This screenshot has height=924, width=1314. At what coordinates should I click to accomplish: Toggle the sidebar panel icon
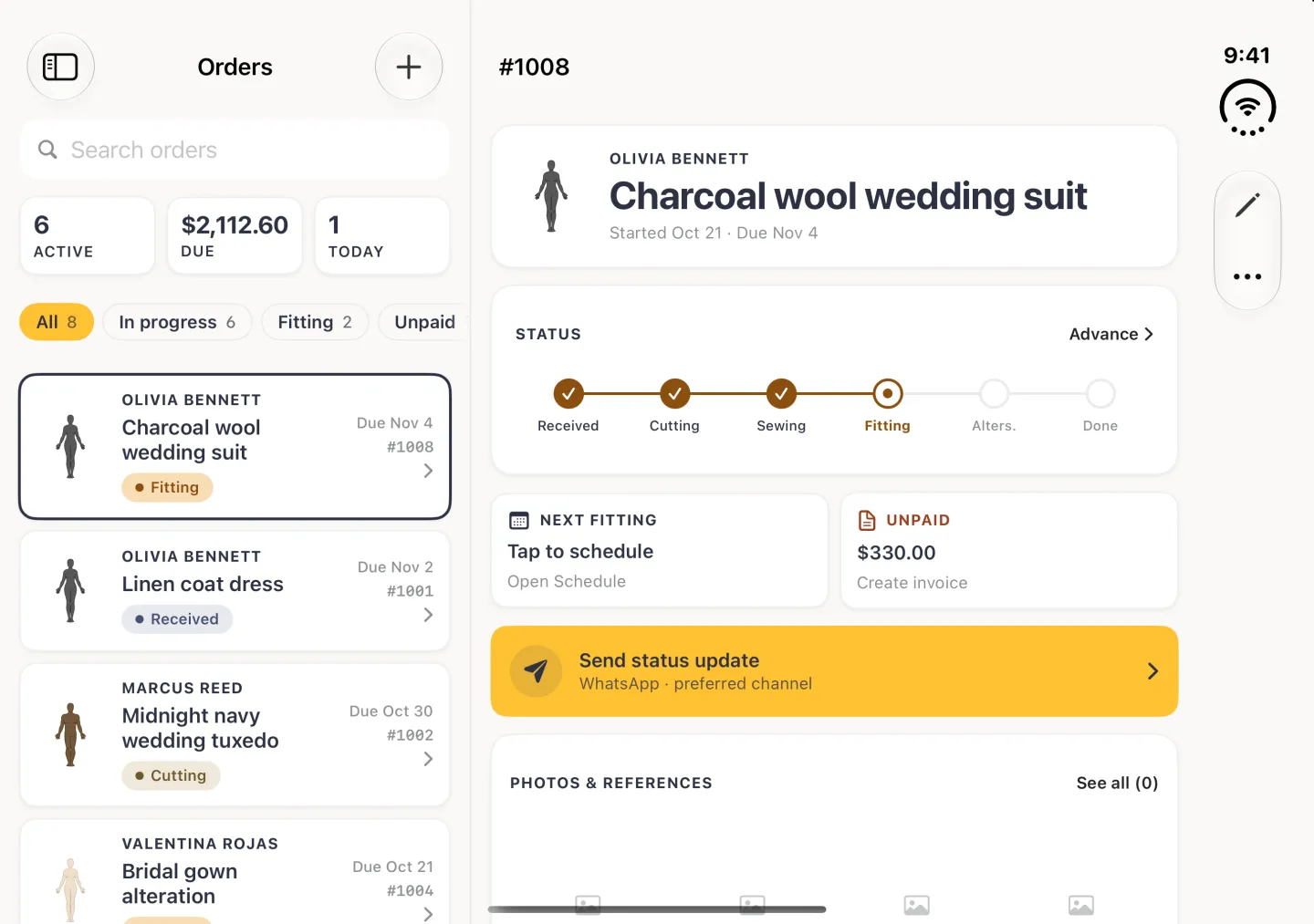pos(60,67)
